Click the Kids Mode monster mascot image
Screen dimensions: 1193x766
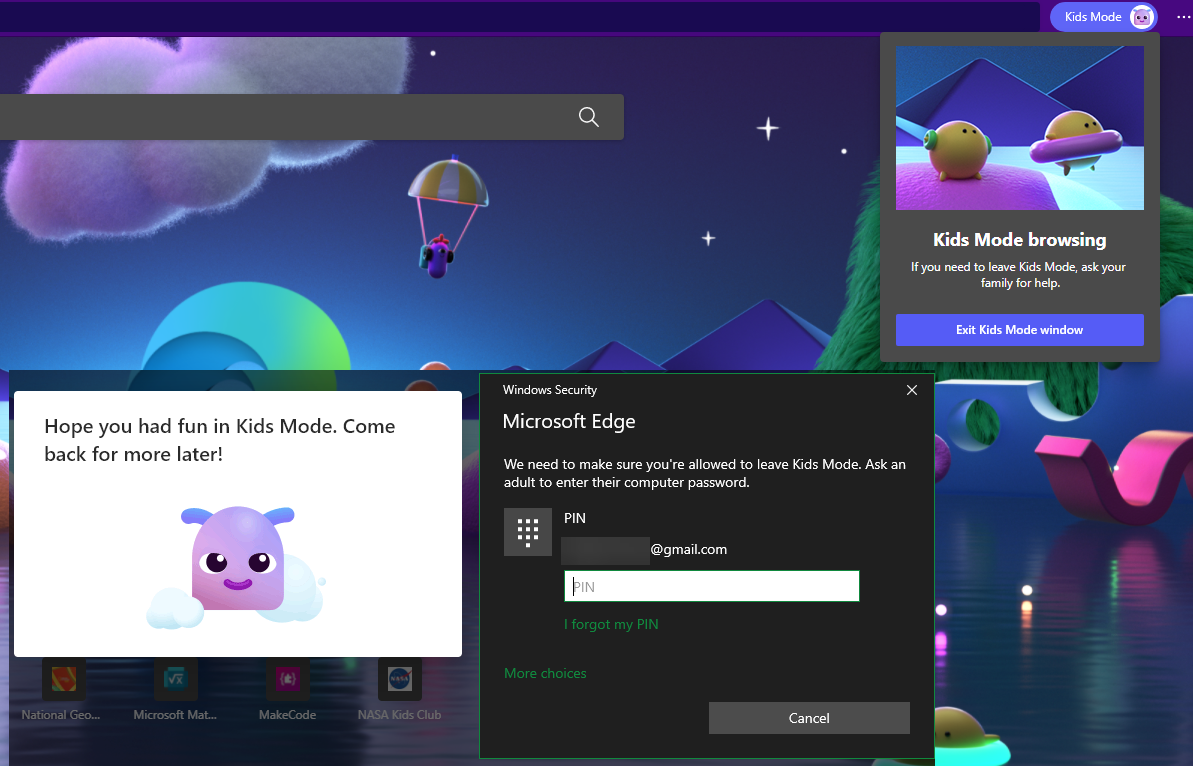(x=237, y=567)
